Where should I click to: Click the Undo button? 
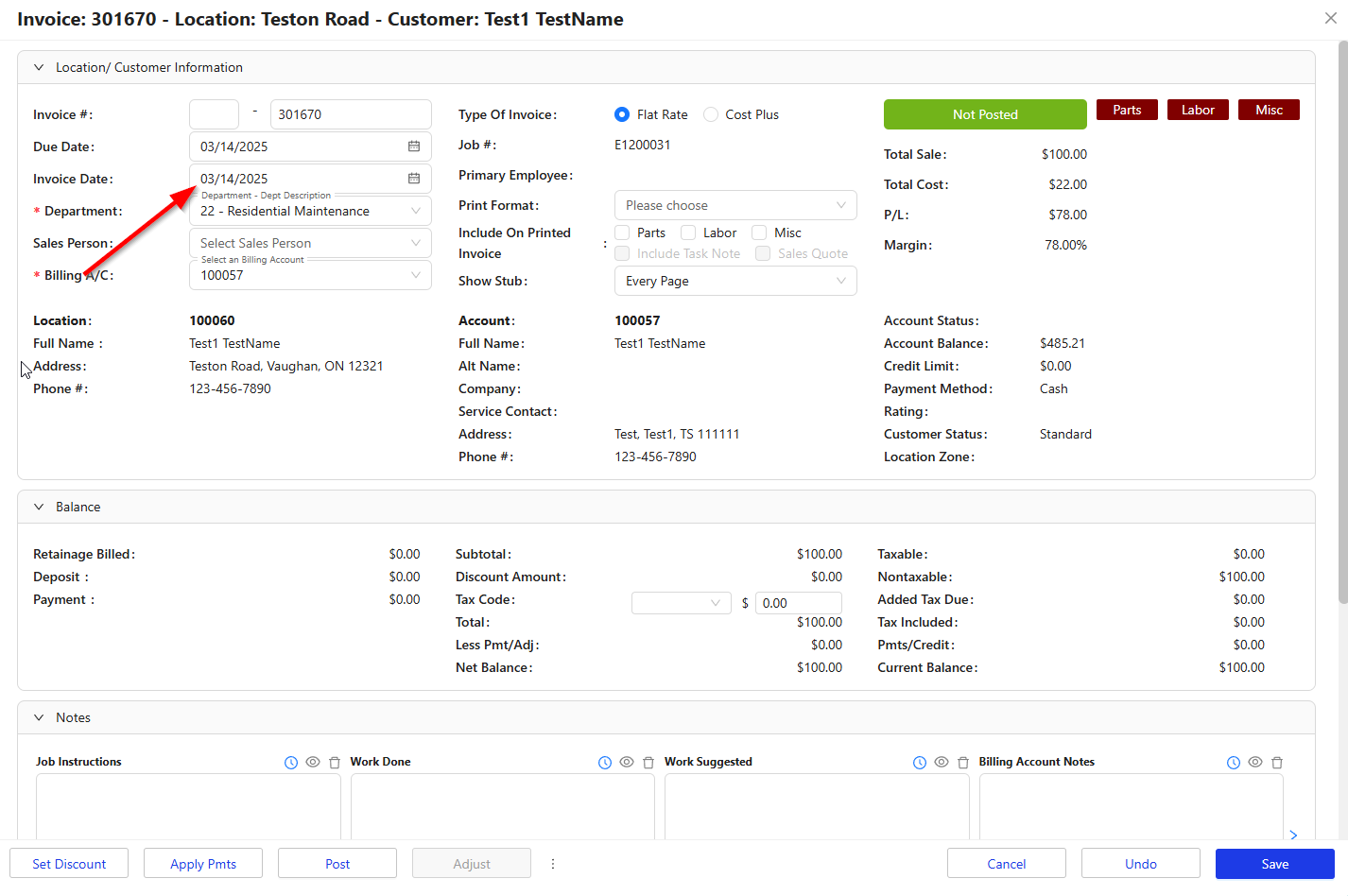(1141, 864)
